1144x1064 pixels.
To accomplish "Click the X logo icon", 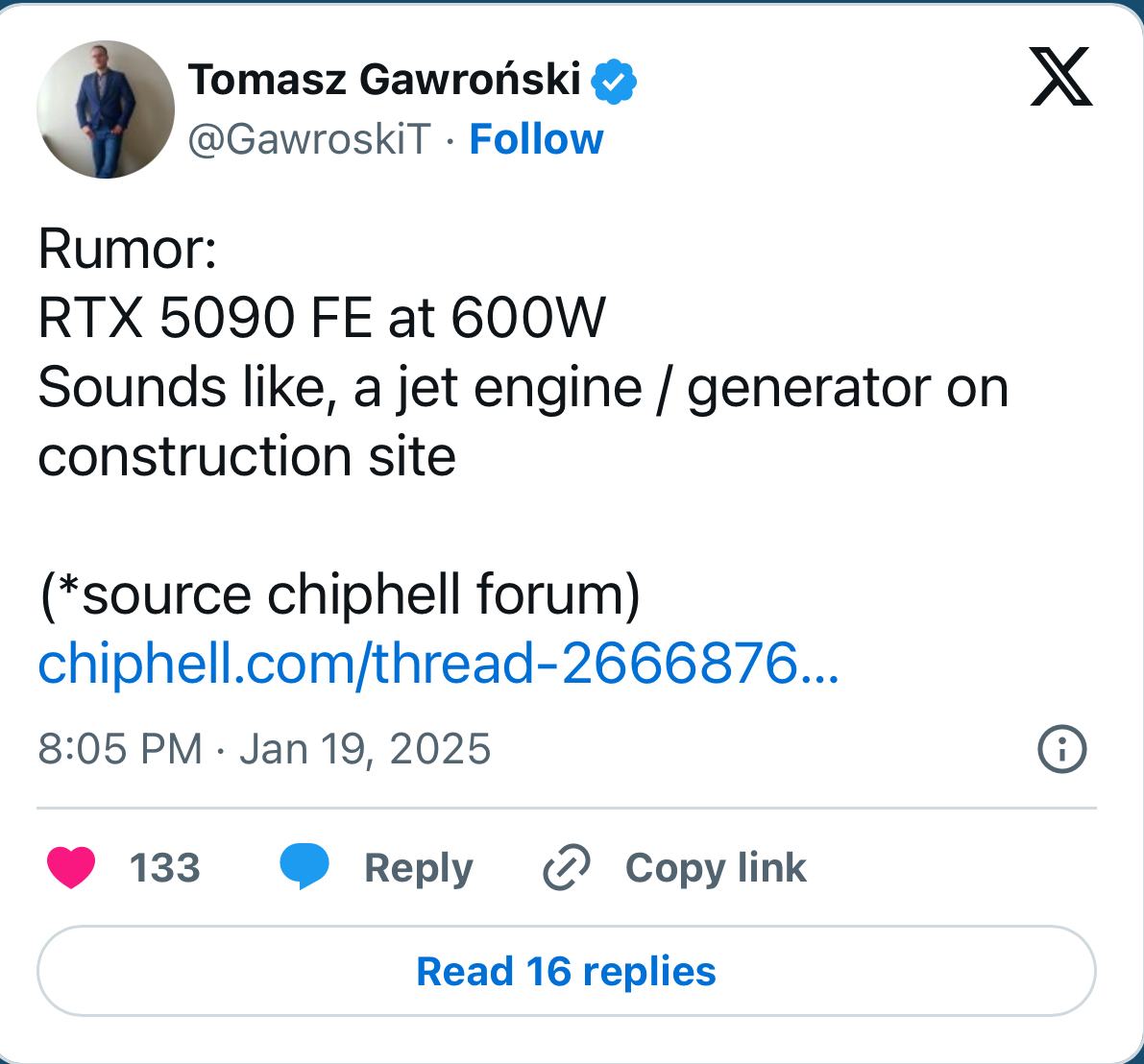I will pyautogui.click(x=1060, y=77).
